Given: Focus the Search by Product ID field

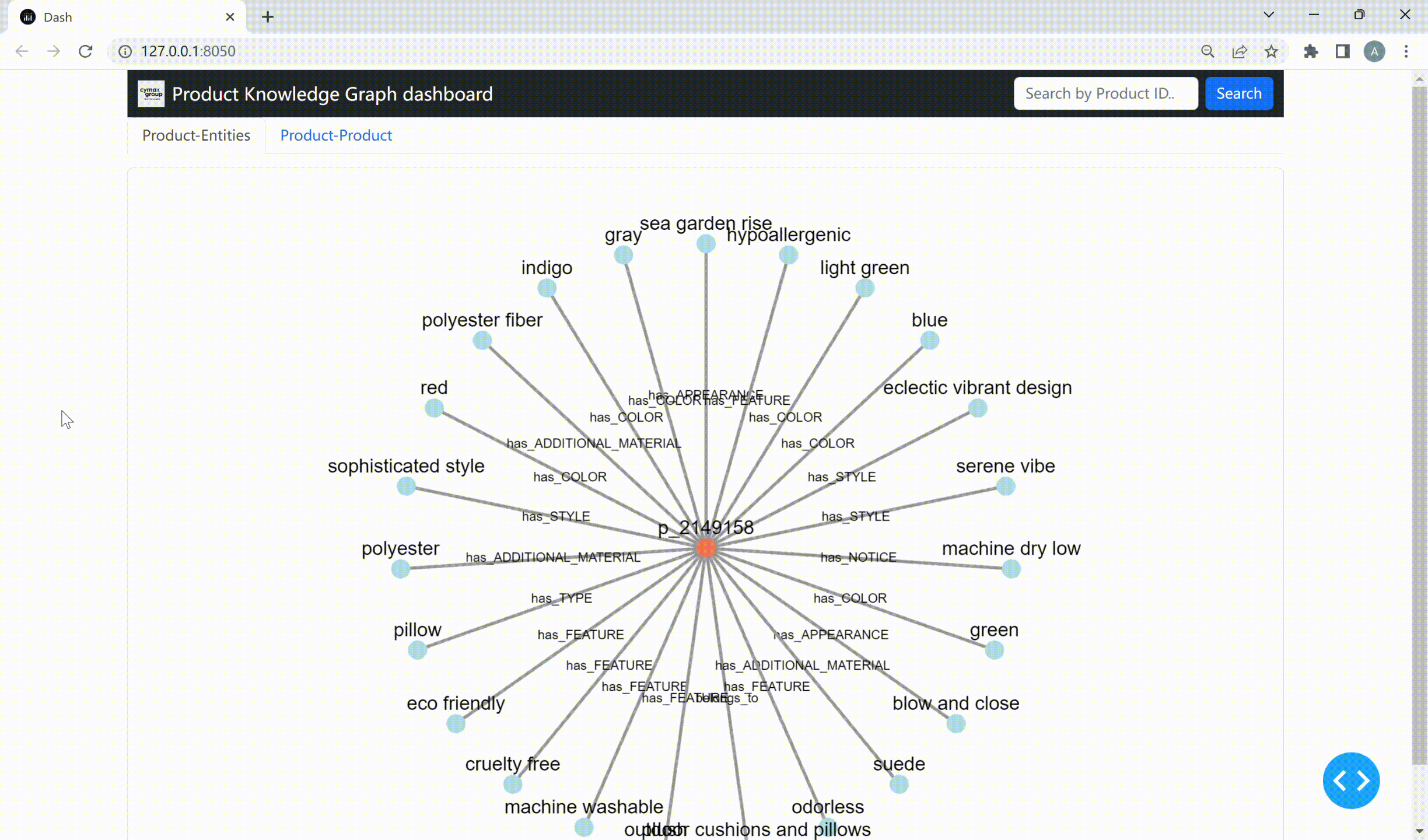Looking at the screenshot, I should tap(1105, 93).
